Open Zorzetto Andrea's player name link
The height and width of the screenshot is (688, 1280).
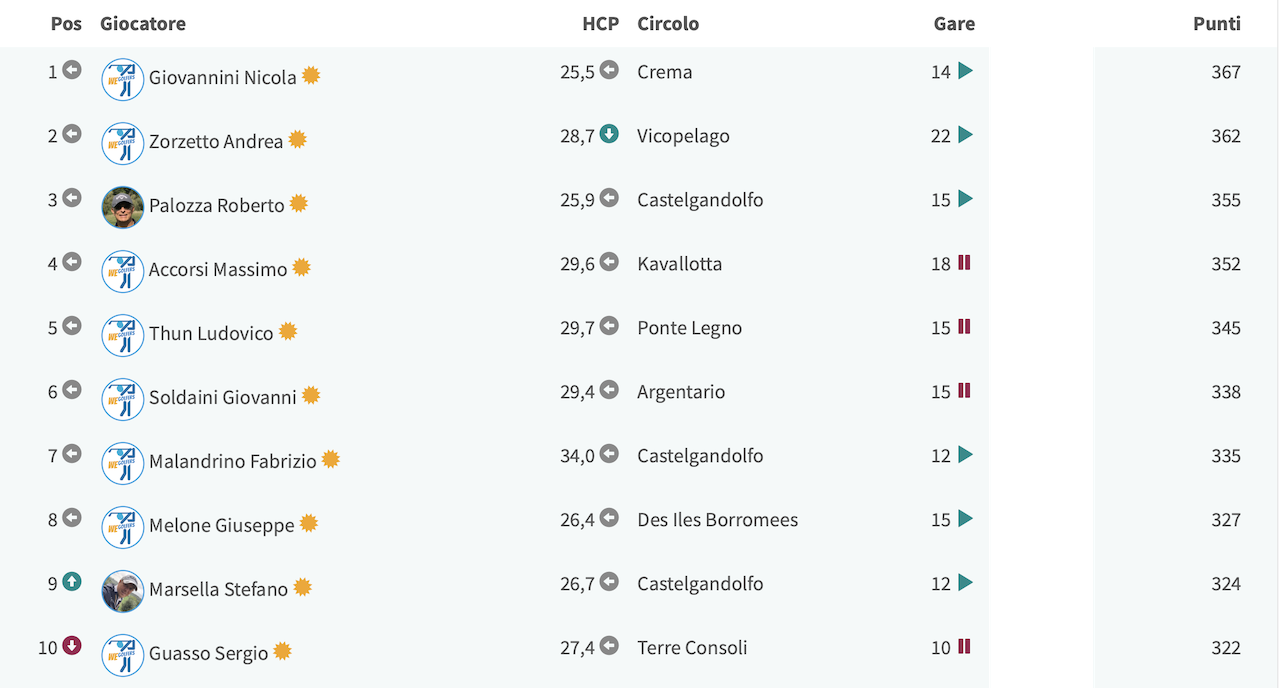click(x=216, y=141)
